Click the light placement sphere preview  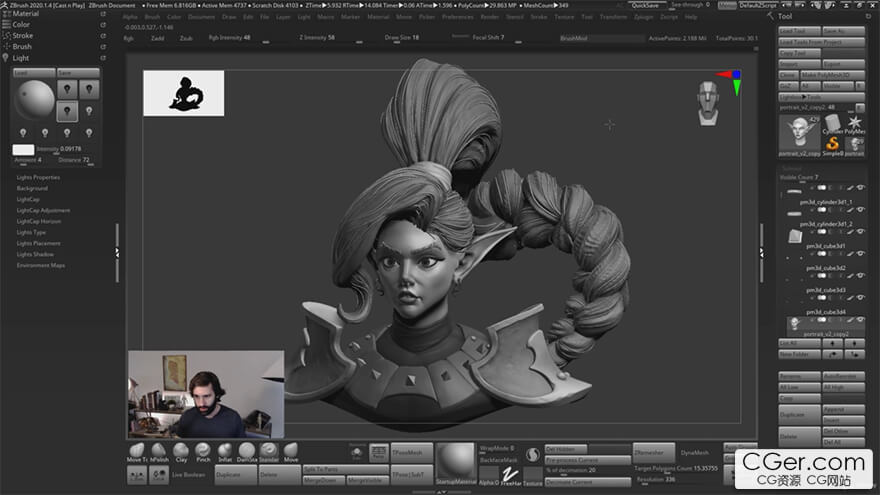[x=34, y=100]
